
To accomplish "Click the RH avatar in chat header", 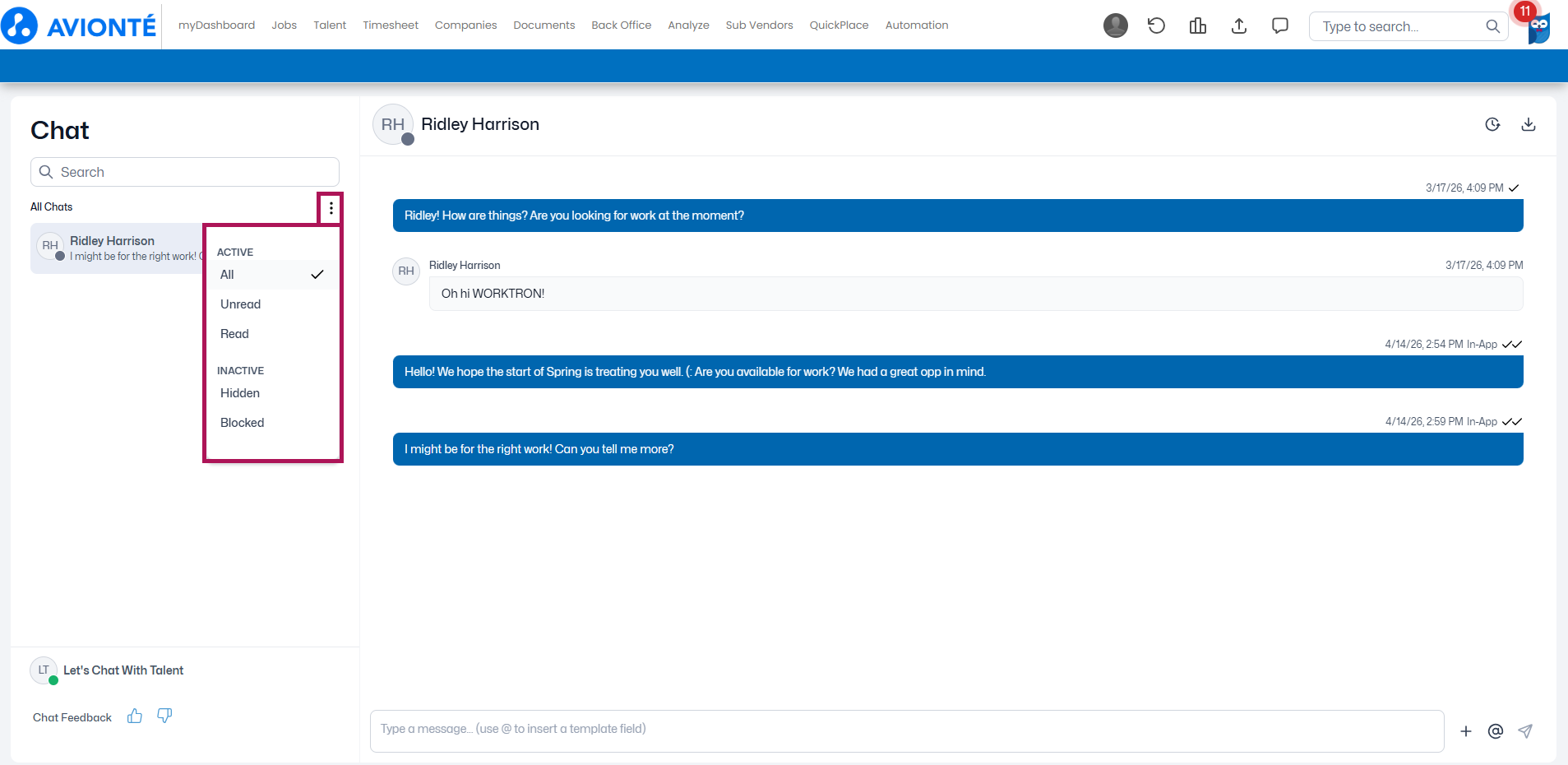I will (393, 124).
